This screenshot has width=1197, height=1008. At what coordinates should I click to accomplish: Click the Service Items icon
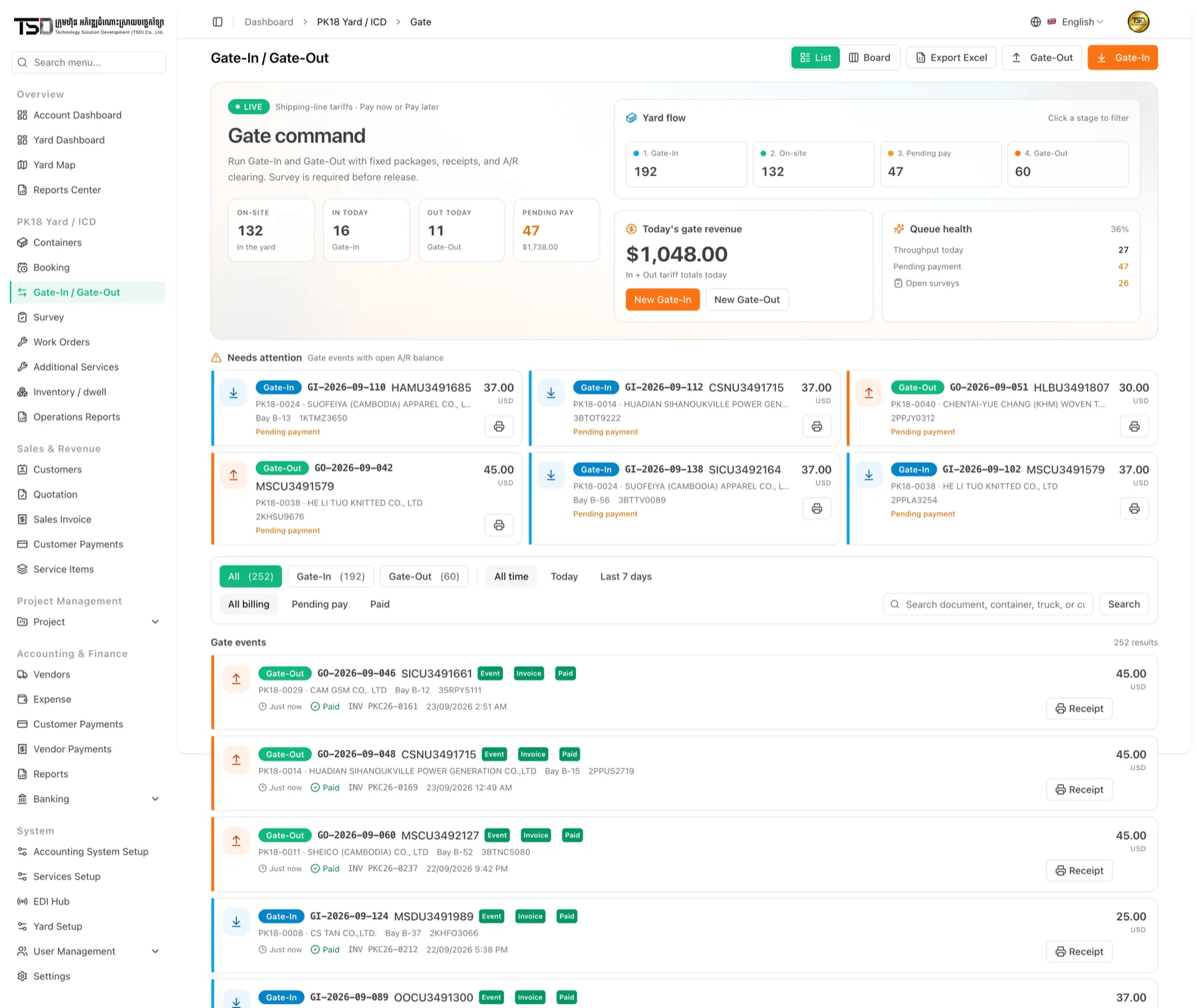click(x=23, y=569)
